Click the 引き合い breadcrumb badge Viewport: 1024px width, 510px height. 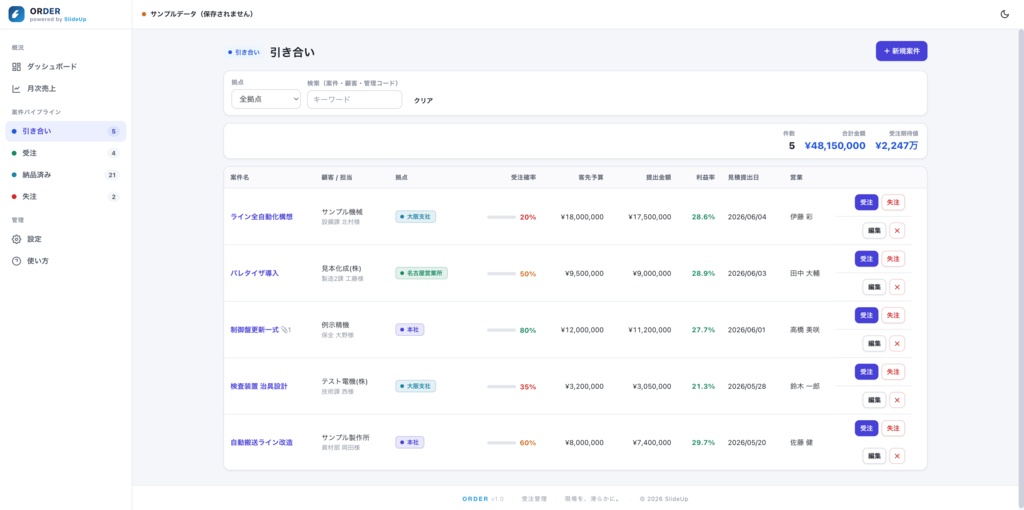(x=244, y=52)
